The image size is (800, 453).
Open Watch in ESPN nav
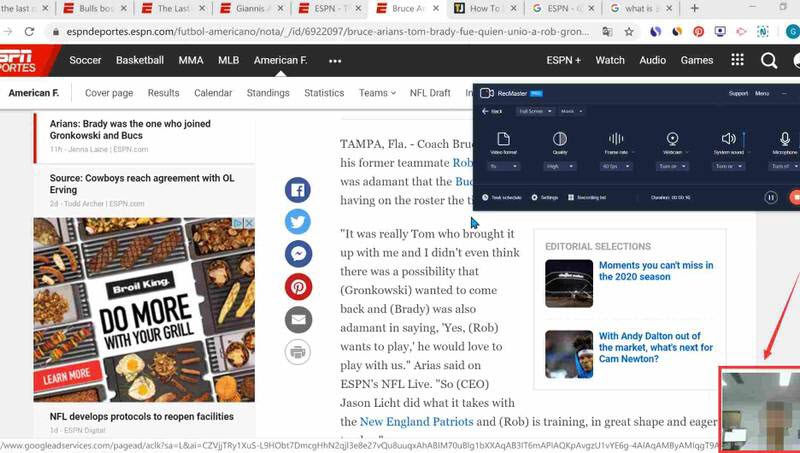pos(610,60)
